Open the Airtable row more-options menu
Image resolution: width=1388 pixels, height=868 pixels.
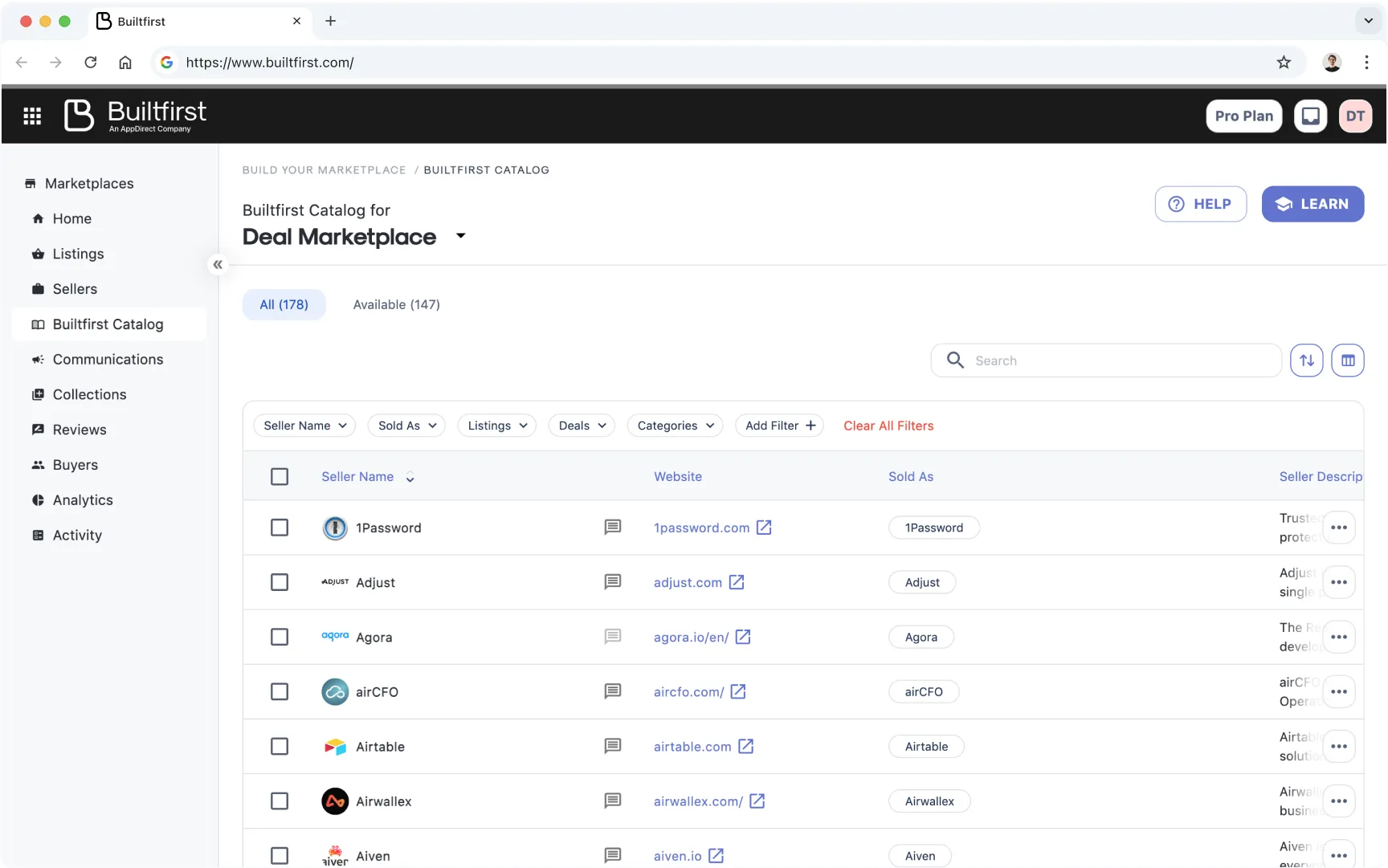pyautogui.click(x=1339, y=746)
